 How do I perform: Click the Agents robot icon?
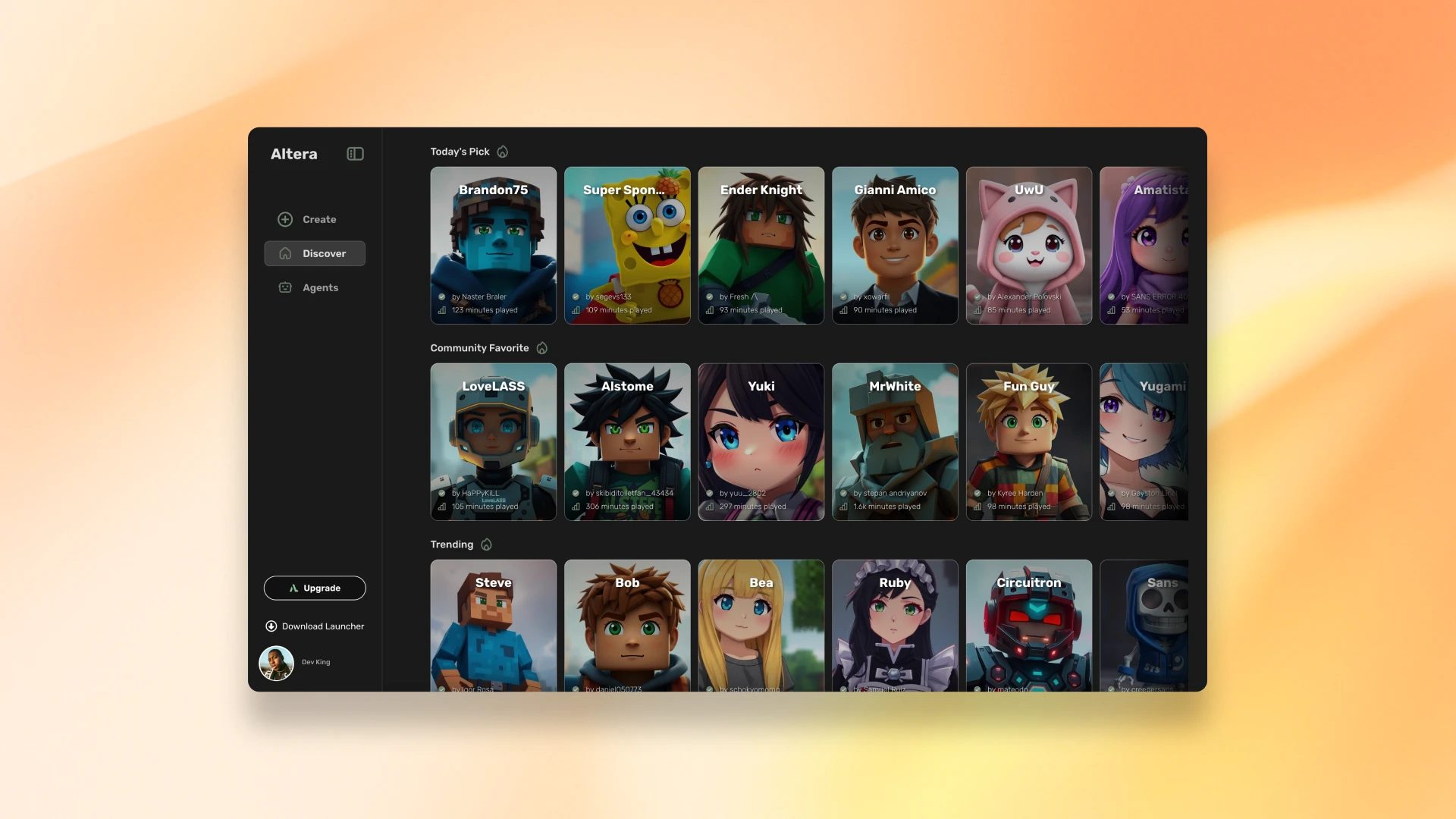tap(285, 287)
